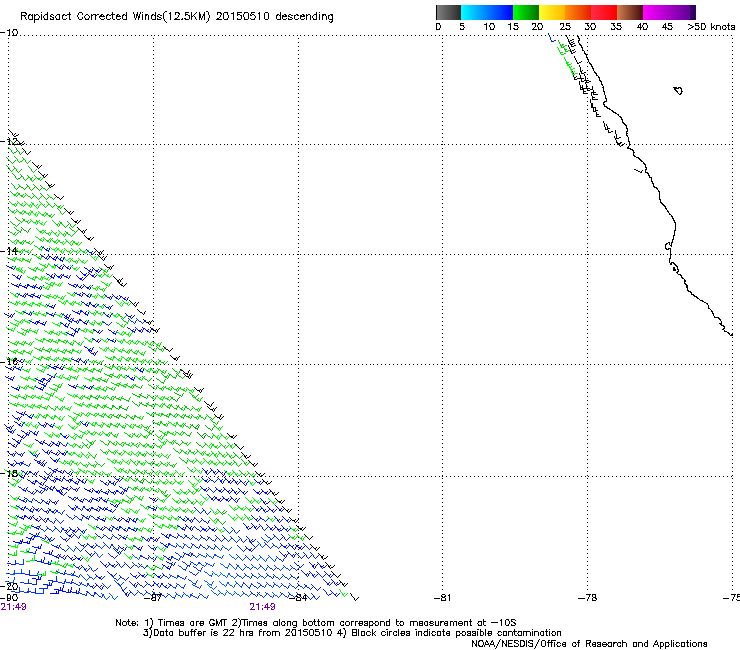Screen dimensions: 740x650
Task: Click the '40' legend tick label
Action: click(642, 27)
